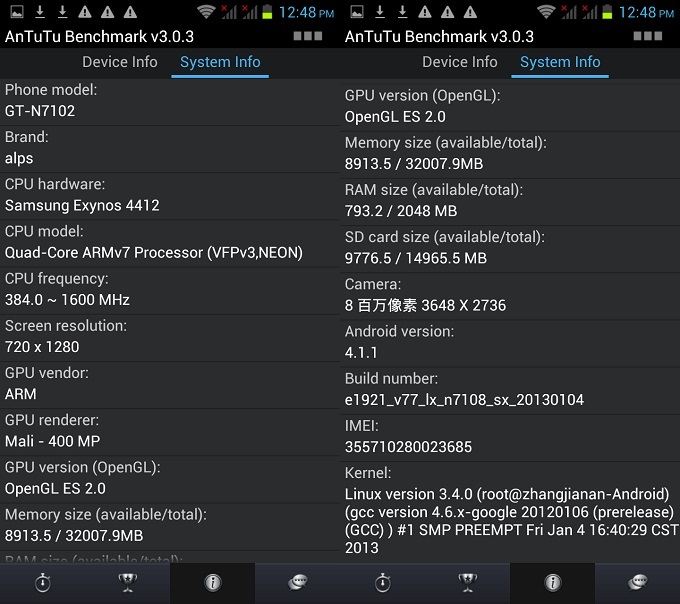Select phone model value GT-N7102
This screenshot has width=680, height=604.
40,111
